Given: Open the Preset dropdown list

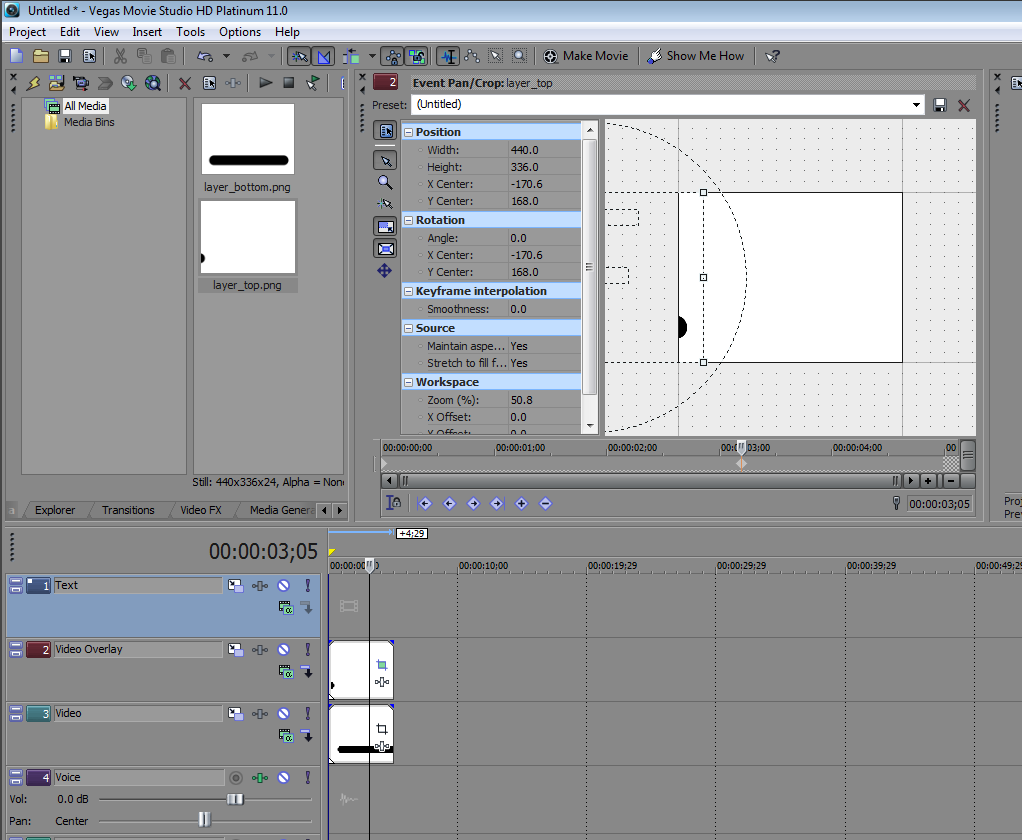Looking at the screenshot, I should click(916, 105).
